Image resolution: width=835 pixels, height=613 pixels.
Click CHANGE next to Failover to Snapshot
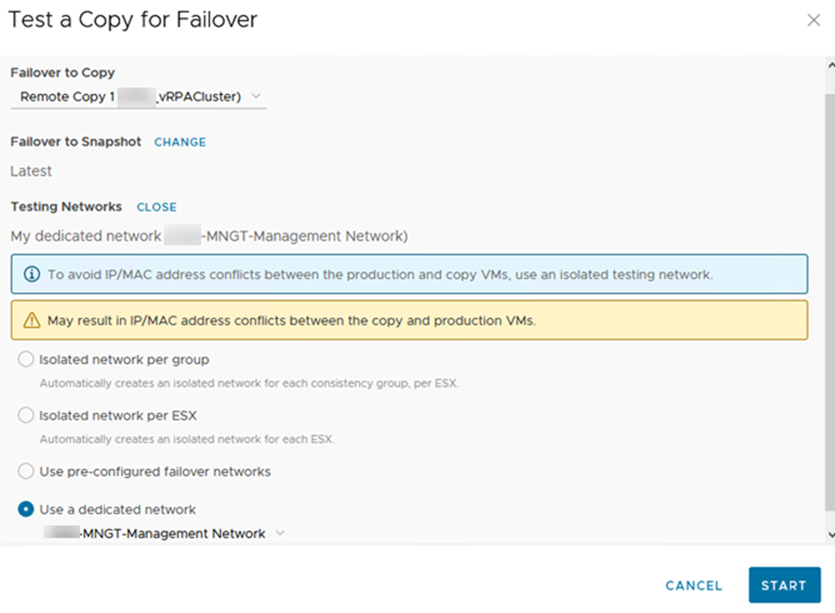coord(180,142)
